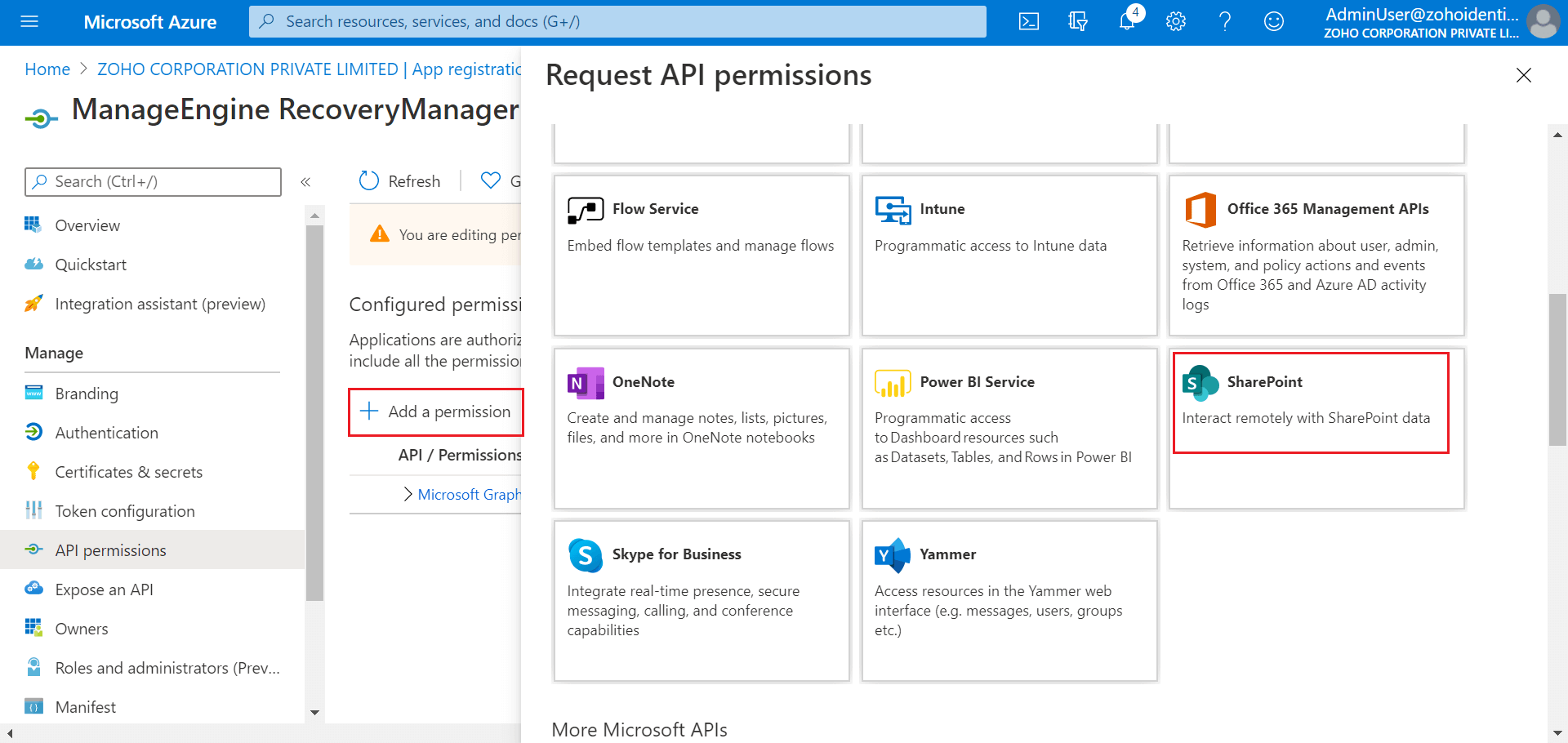Open the notifications bell showing 4 alerts
This screenshot has width=1568, height=743.
pos(1126,22)
